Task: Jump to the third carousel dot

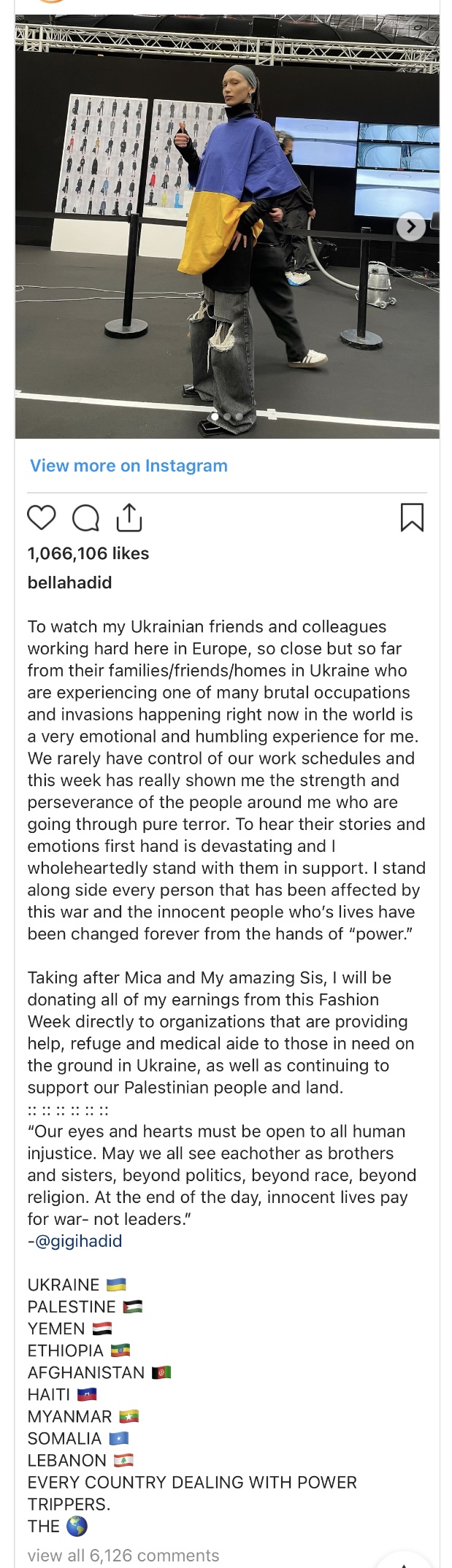Action: (239, 417)
